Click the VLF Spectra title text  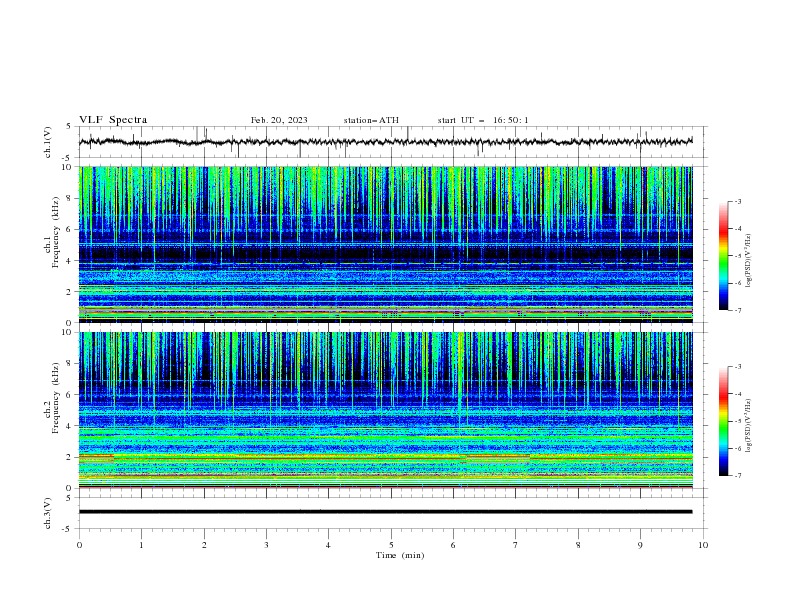tap(113, 120)
